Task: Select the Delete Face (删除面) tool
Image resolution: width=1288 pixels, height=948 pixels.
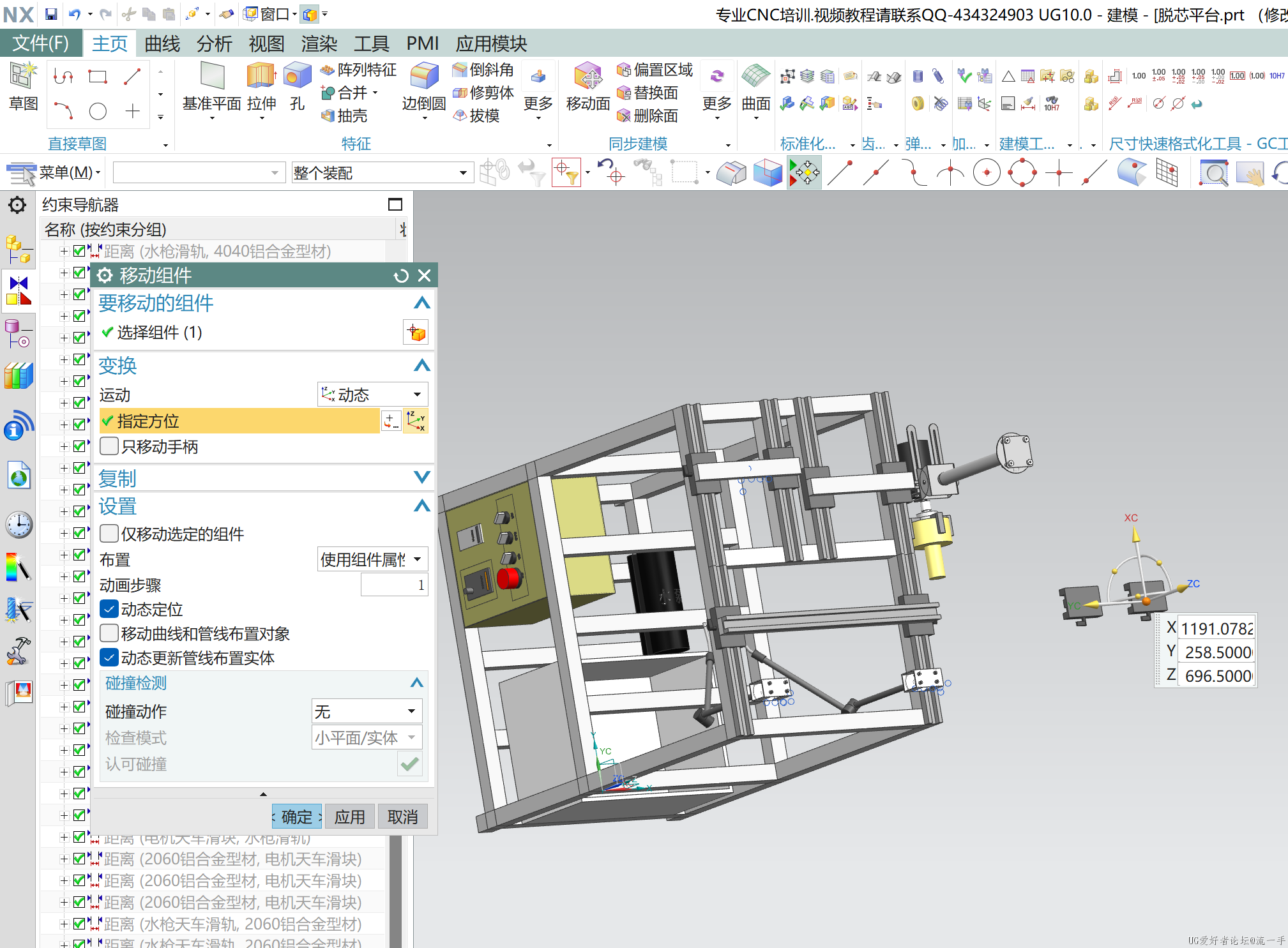Action: tap(647, 116)
